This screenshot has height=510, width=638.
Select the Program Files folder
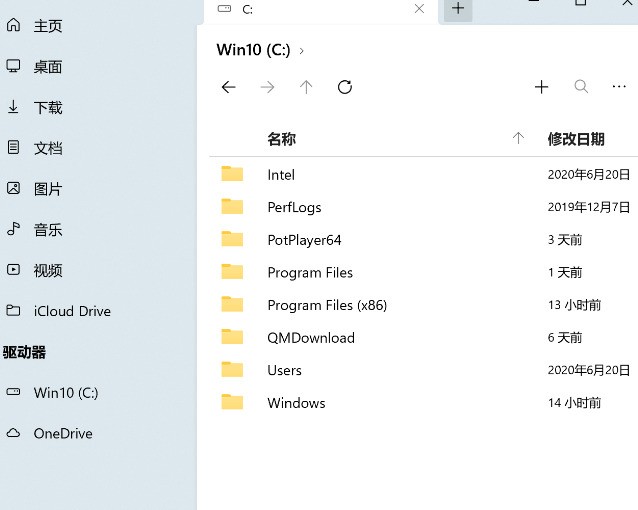point(310,273)
